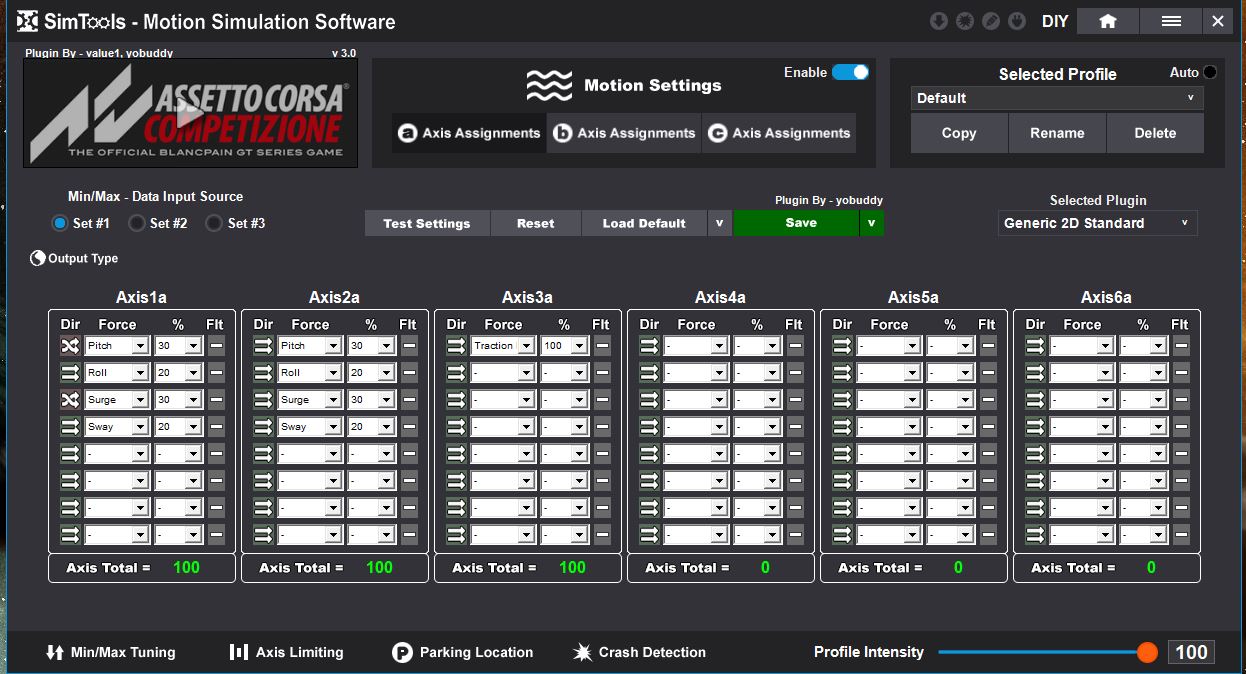Rename the selected profile
Image resolution: width=1246 pixels, height=674 pixels.
(1057, 133)
